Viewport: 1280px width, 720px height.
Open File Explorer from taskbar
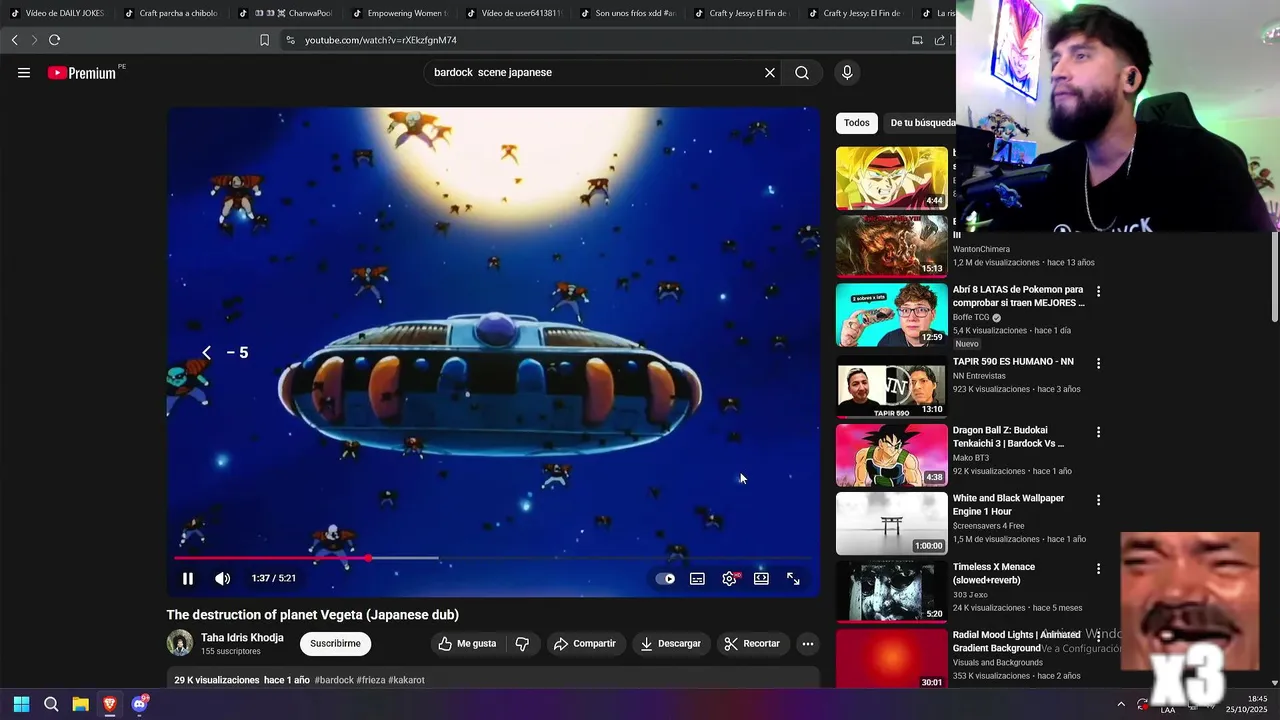click(80, 704)
